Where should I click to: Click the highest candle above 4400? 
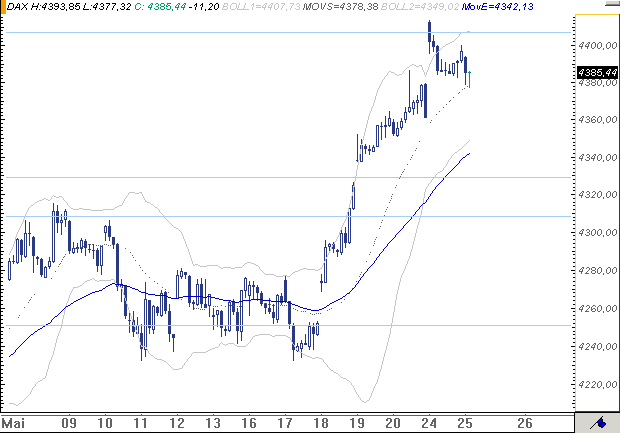429,36
